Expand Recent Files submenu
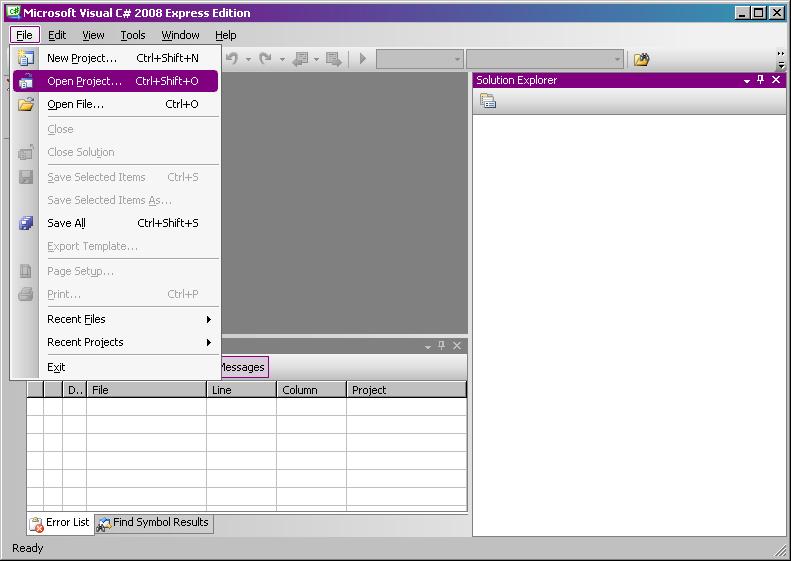791x561 pixels. point(115,319)
